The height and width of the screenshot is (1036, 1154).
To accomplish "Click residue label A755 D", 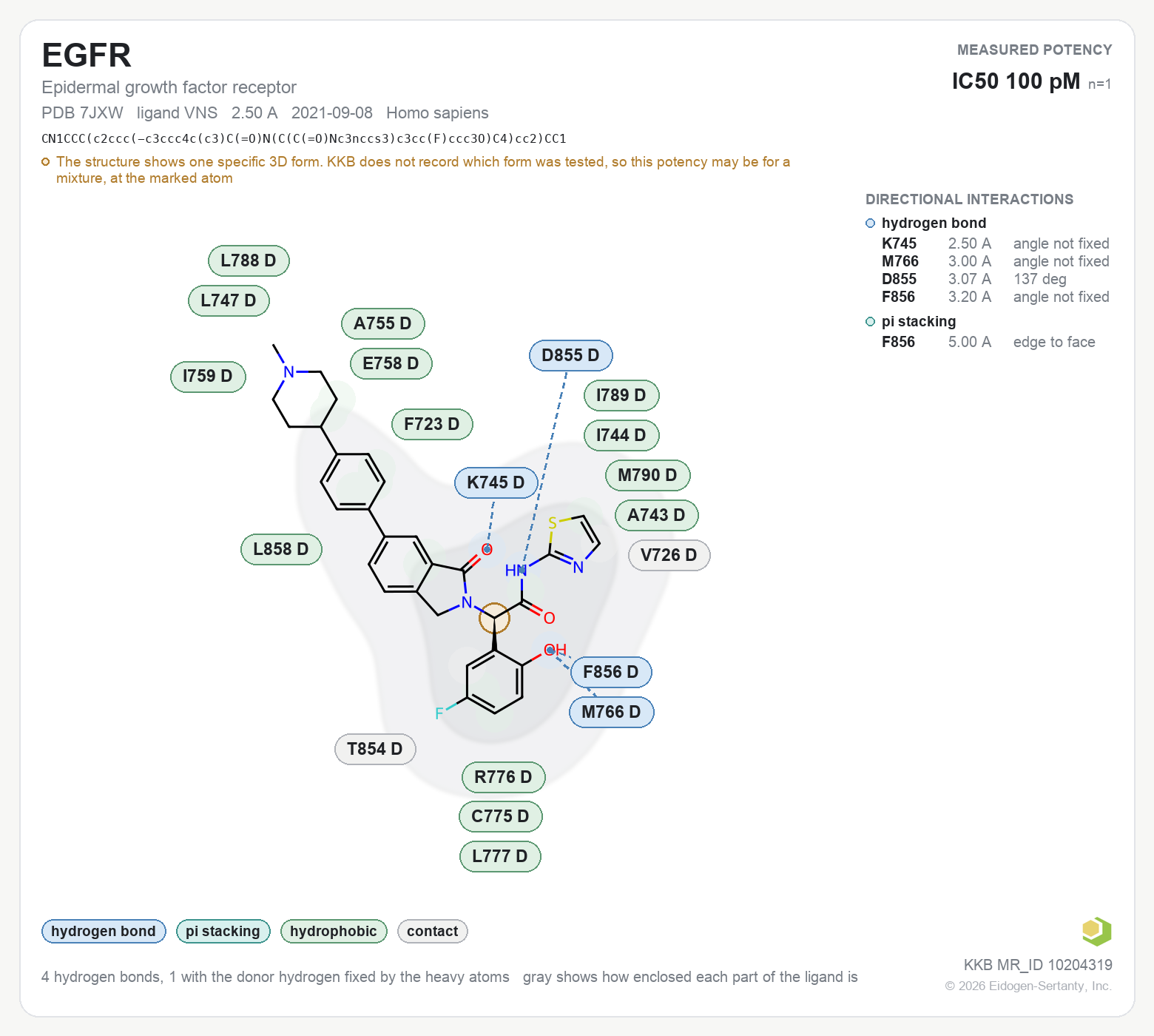I will 382,323.
